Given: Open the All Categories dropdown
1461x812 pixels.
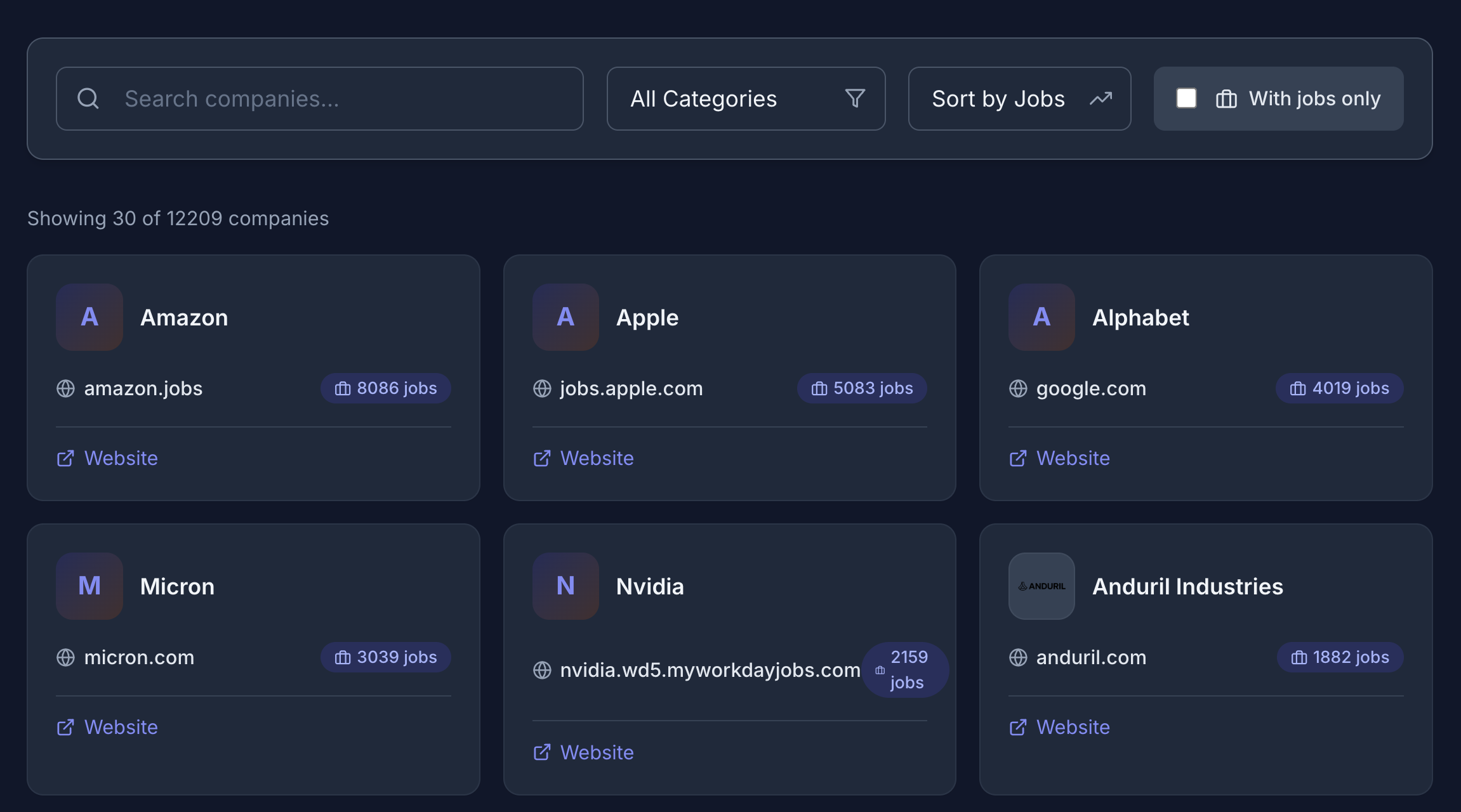Looking at the screenshot, I should (x=746, y=98).
